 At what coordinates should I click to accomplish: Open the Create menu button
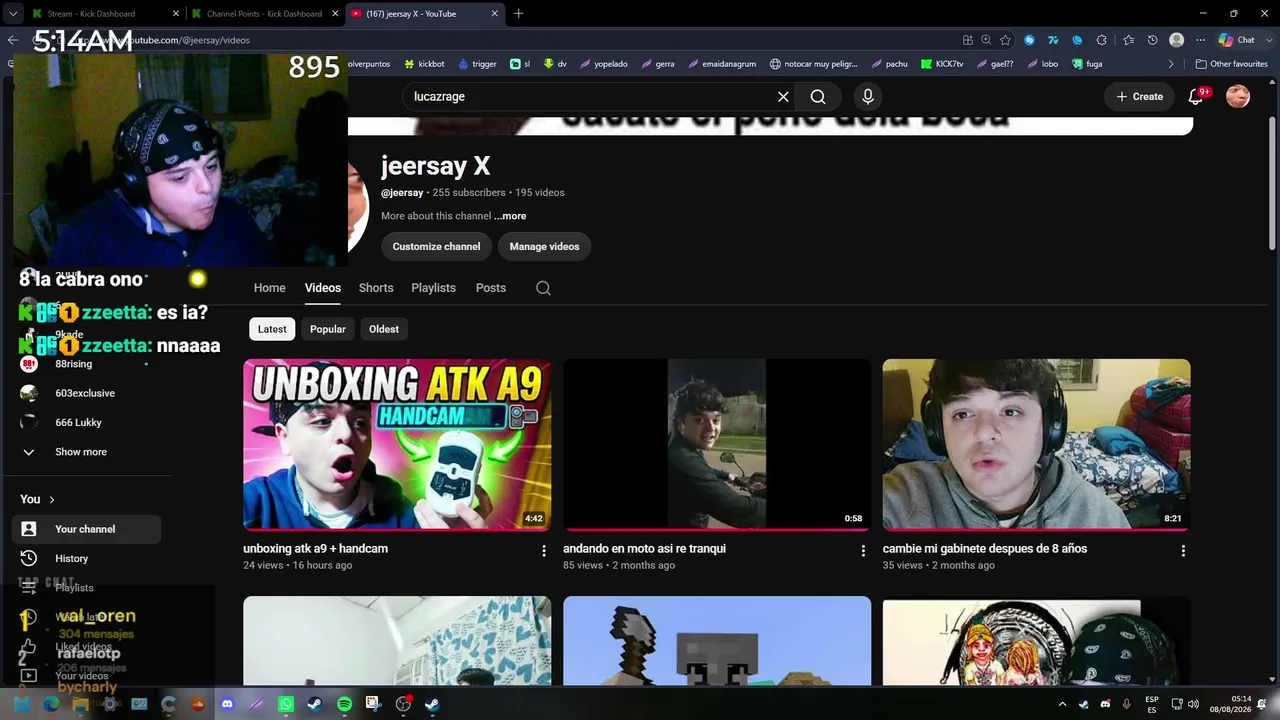(x=1139, y=97)
